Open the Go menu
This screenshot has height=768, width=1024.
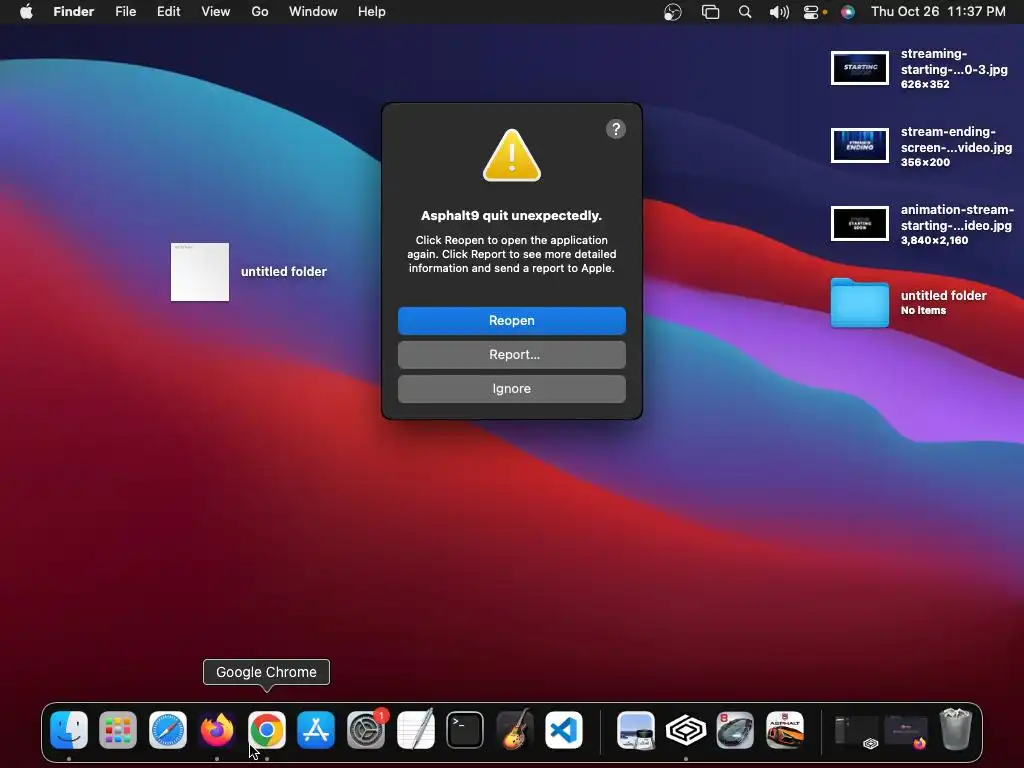(260, 12)
